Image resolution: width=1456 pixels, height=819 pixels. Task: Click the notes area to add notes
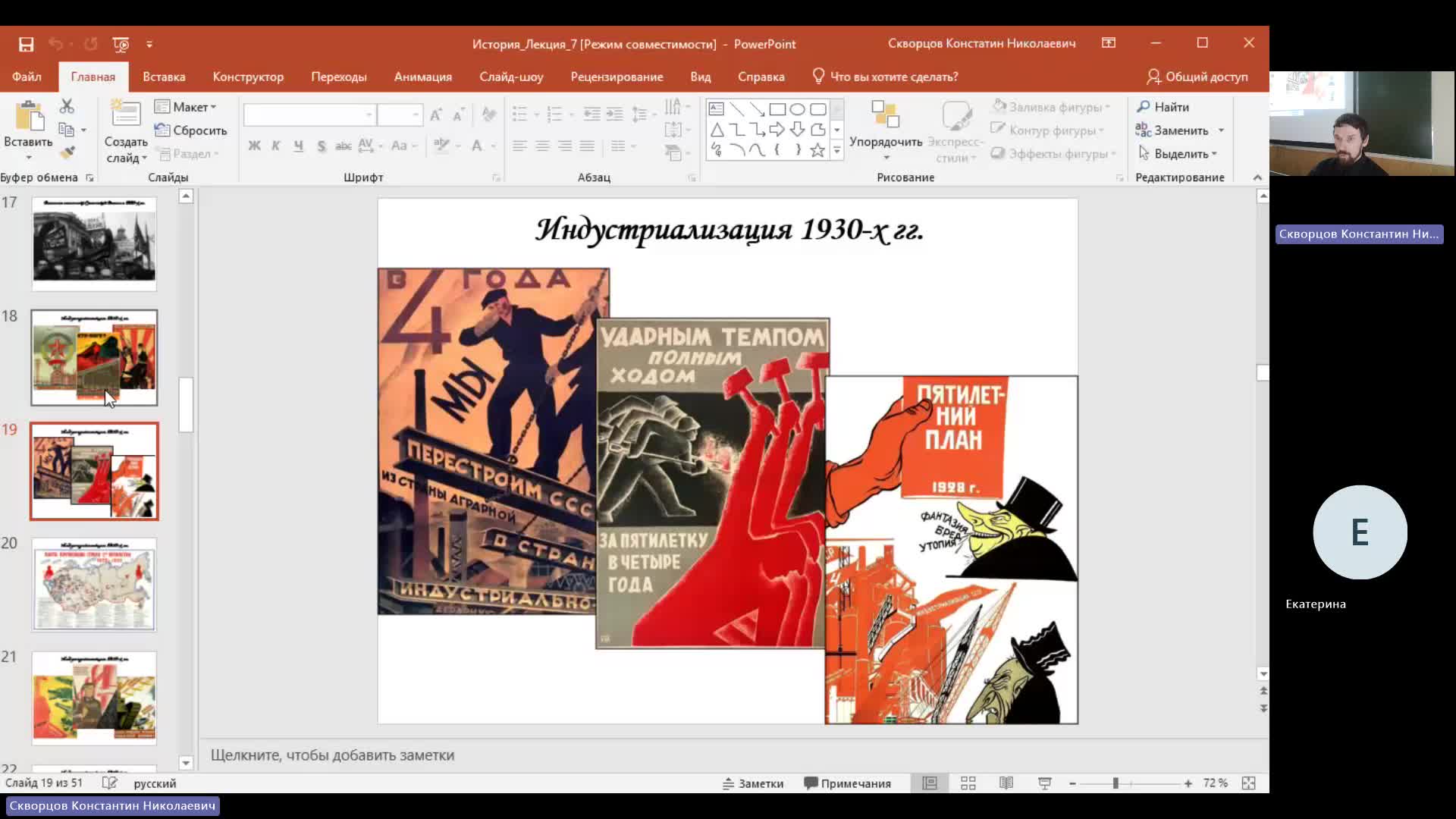pos(734,755)
